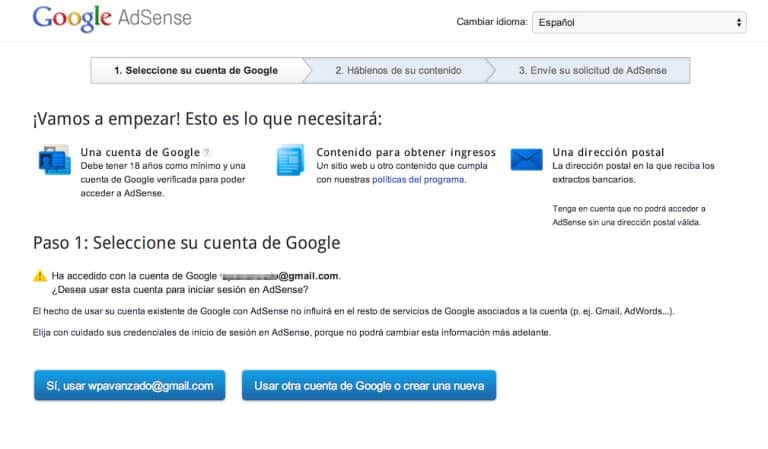This screenshot has width=768, height=449.
Task: Click the blue content document icon
Action: click(290, 160)
